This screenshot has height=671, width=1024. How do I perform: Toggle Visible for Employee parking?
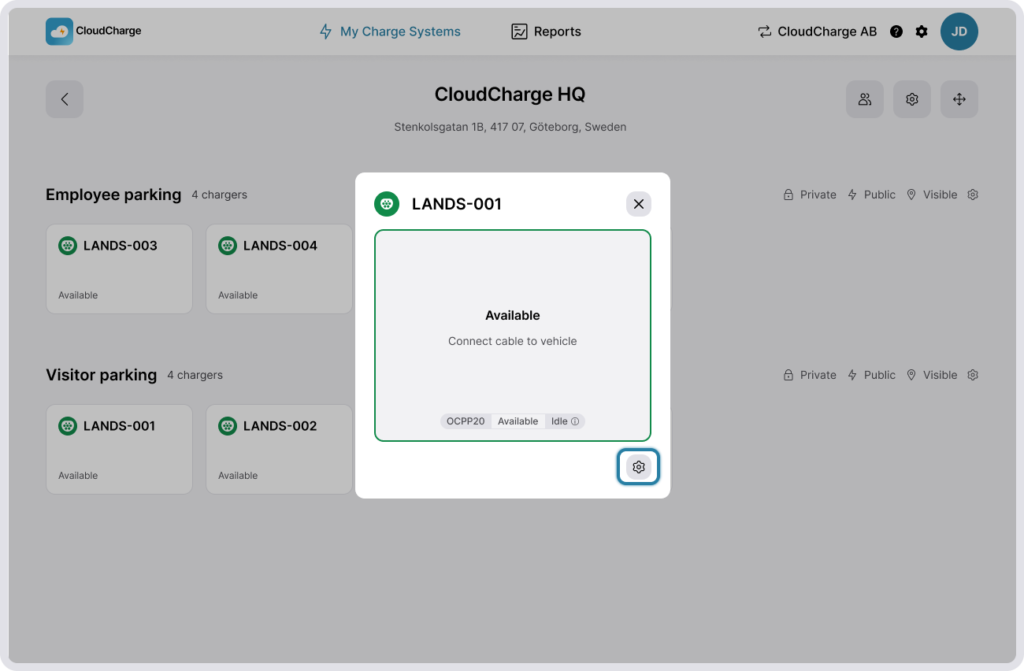point(932,195)
